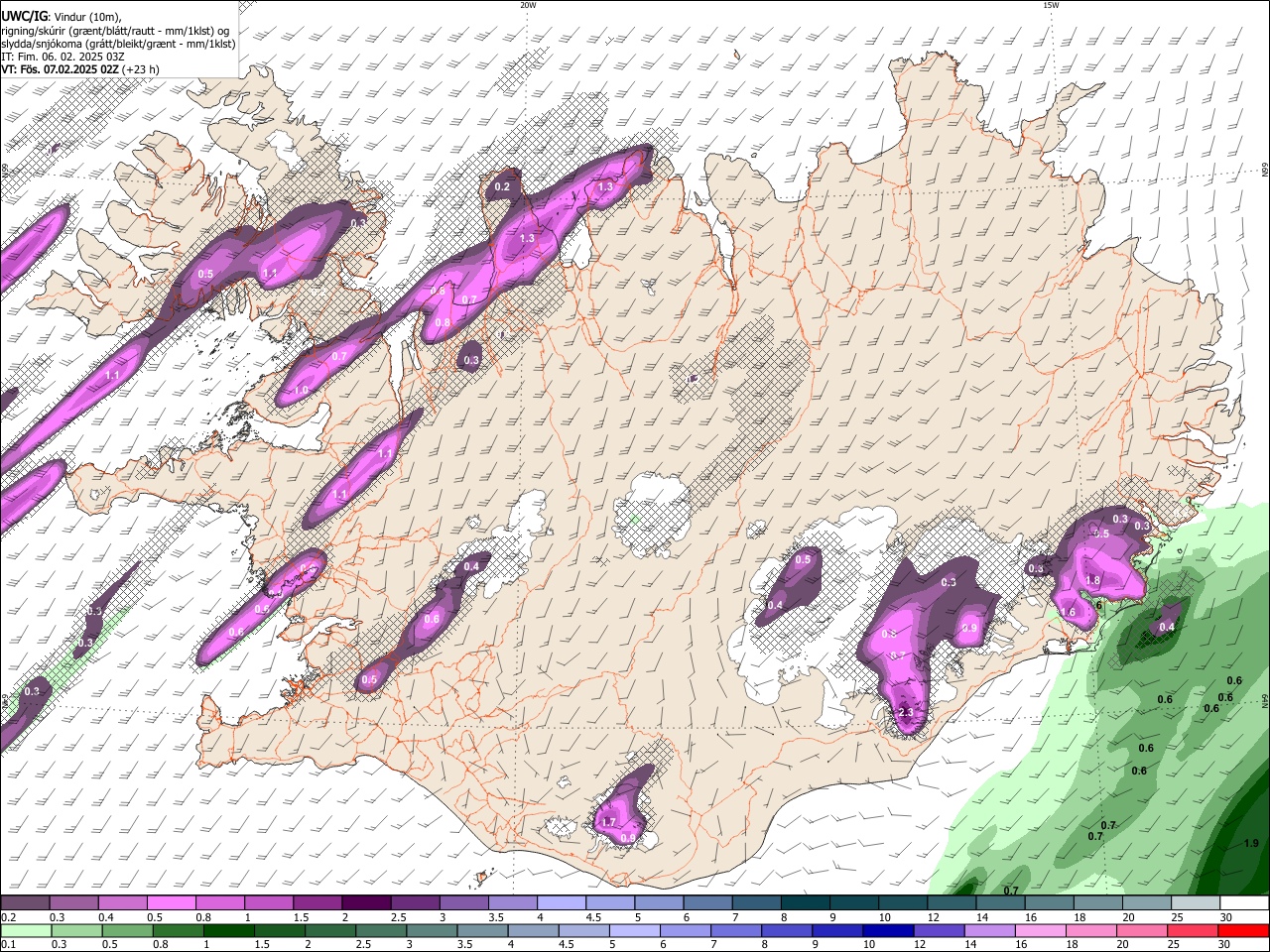Image resolution: width=1270 pixels, height=952 pixels.
Task: Click the '0.2' snowfall value on the map
Action: pyautogui.click(x=502, y=187)
